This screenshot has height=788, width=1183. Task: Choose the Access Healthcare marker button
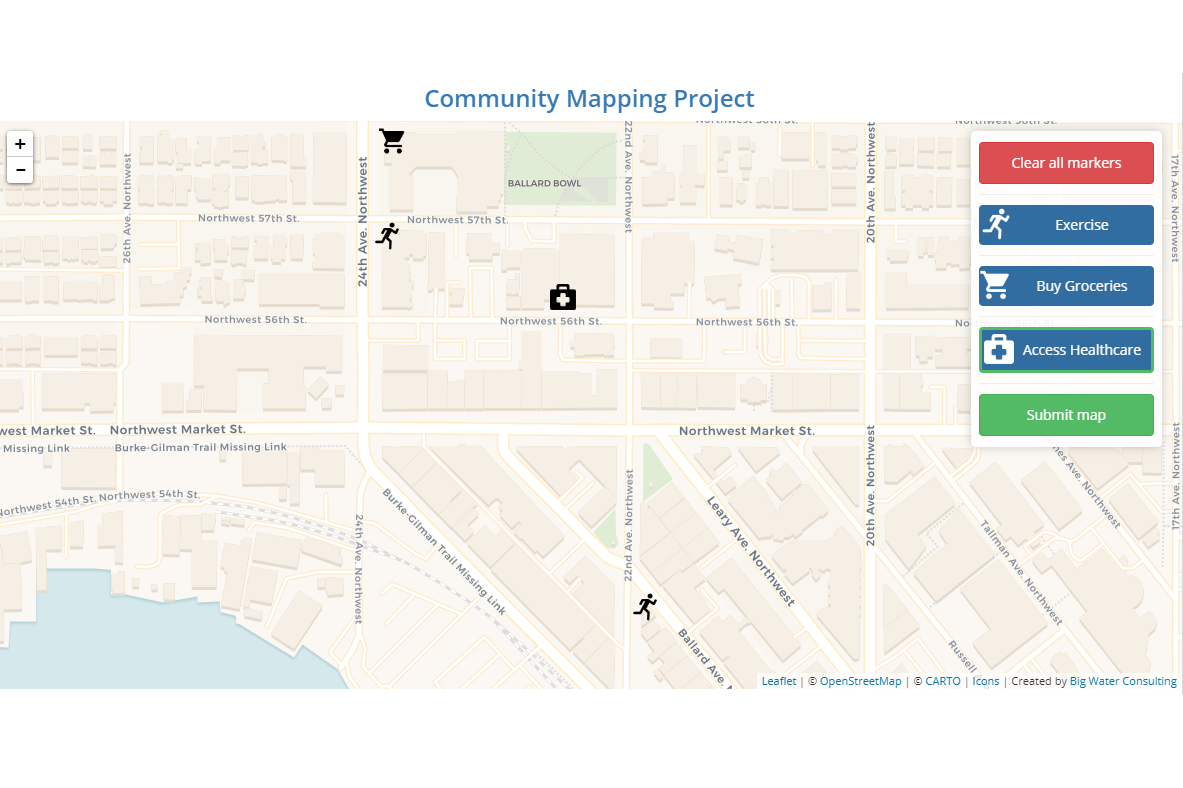pyautogui.click(x=1066, y=350)
